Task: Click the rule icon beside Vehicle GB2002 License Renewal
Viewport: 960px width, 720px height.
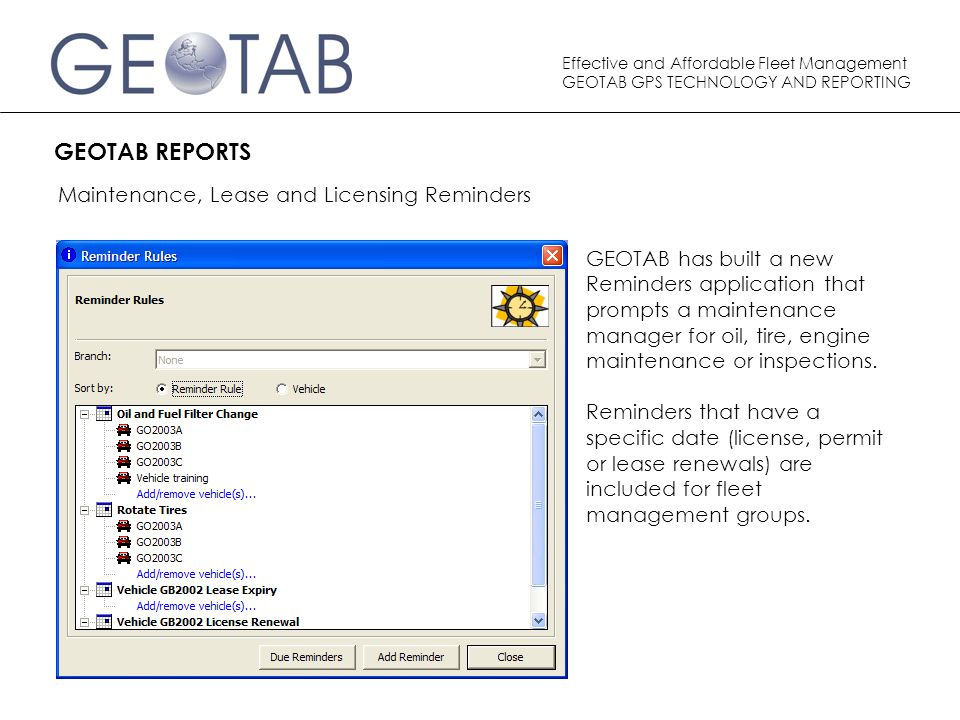Action: [x=104, y=621]
